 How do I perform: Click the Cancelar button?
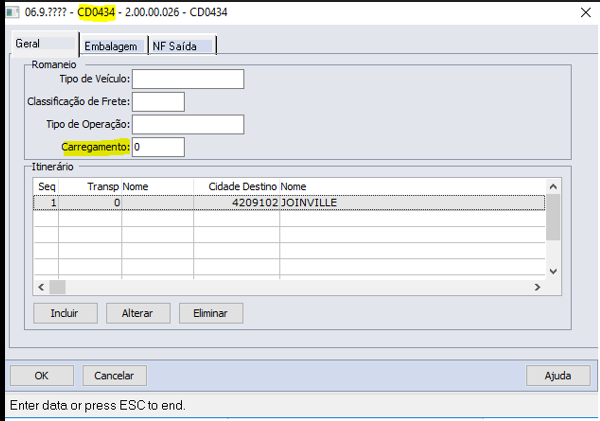coord(114,375)
